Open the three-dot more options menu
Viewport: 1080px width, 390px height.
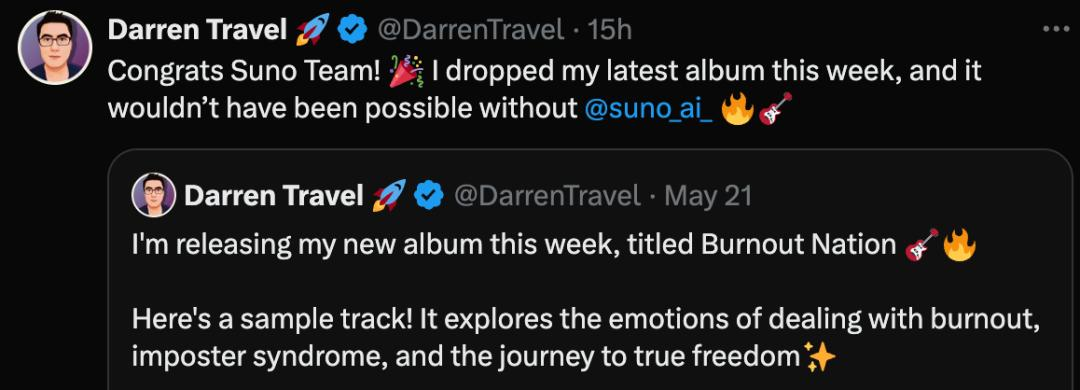pos(1055,29)
